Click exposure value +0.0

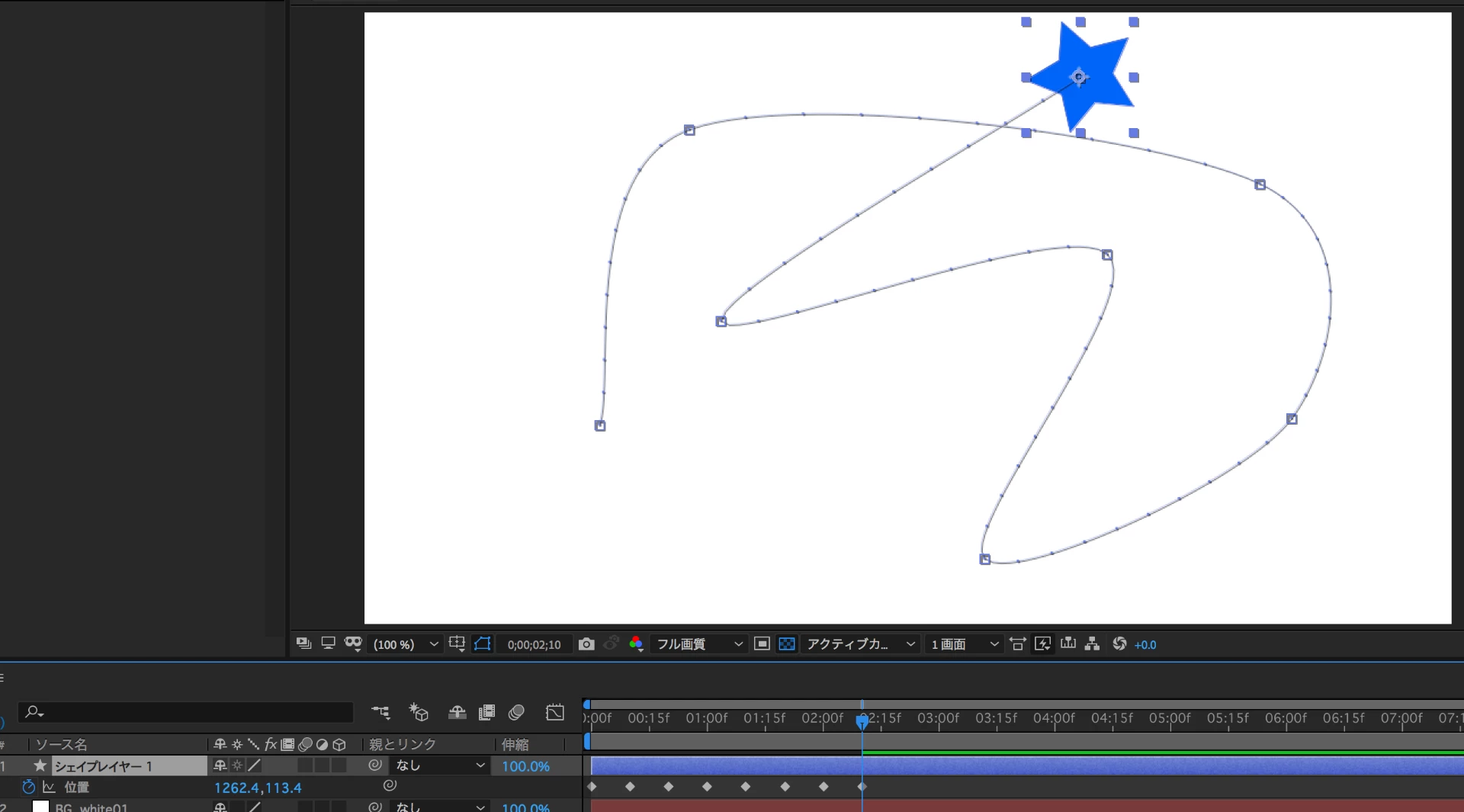point(1145,645)
